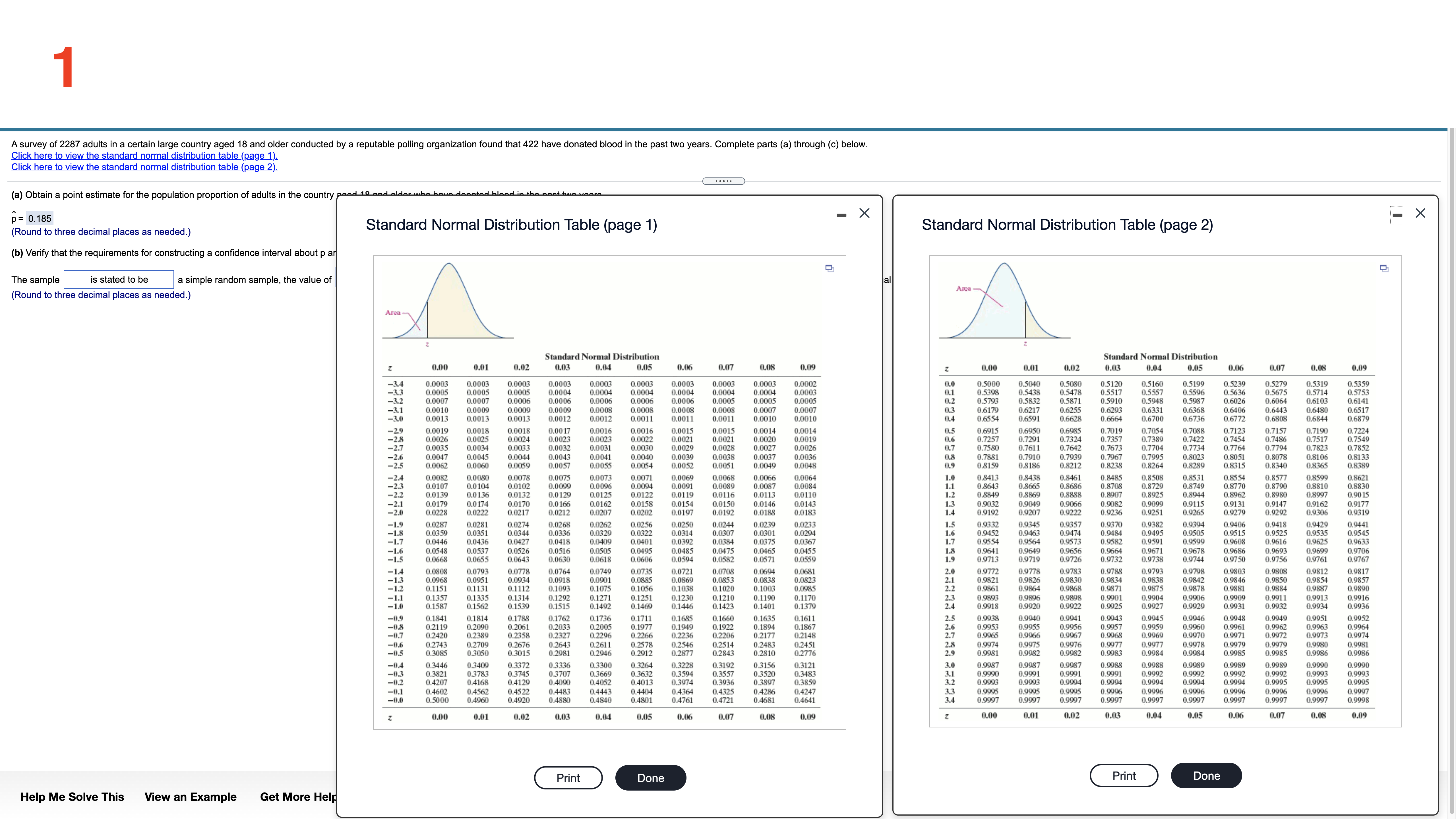Close the page 1 table dialog

864,213
